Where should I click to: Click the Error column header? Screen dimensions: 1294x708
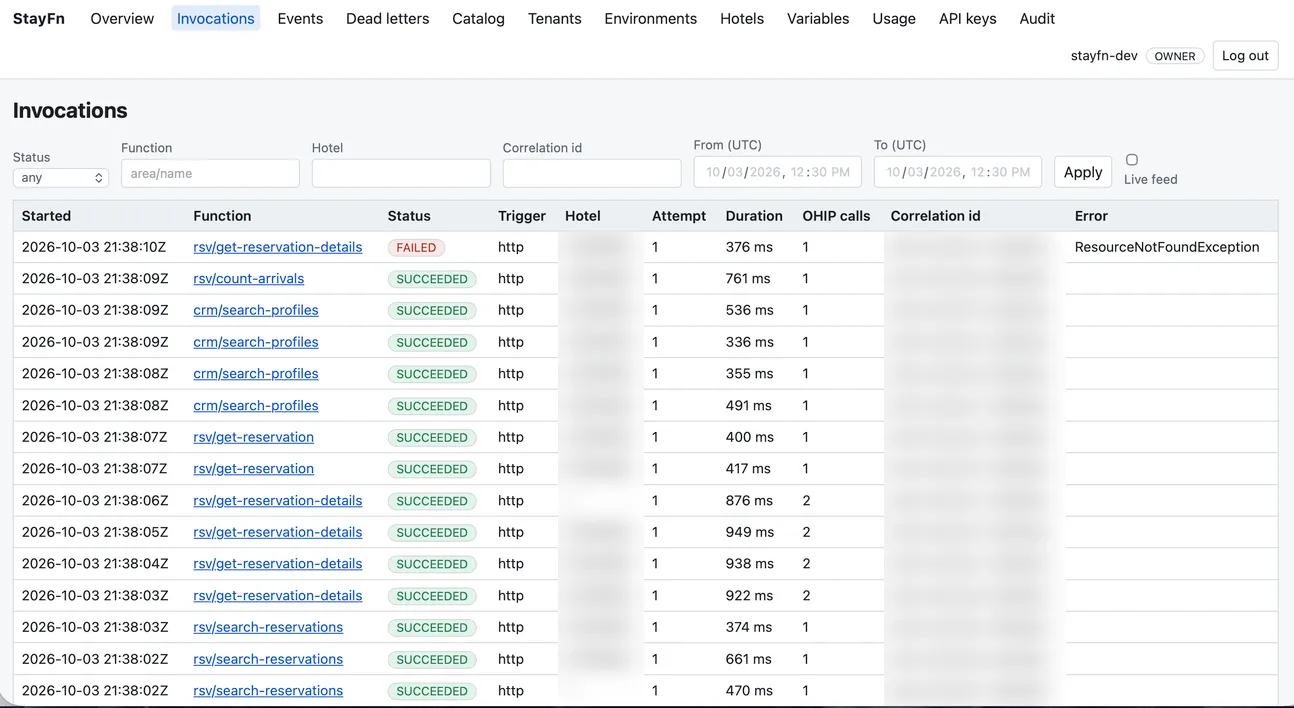pos(1091,216)
